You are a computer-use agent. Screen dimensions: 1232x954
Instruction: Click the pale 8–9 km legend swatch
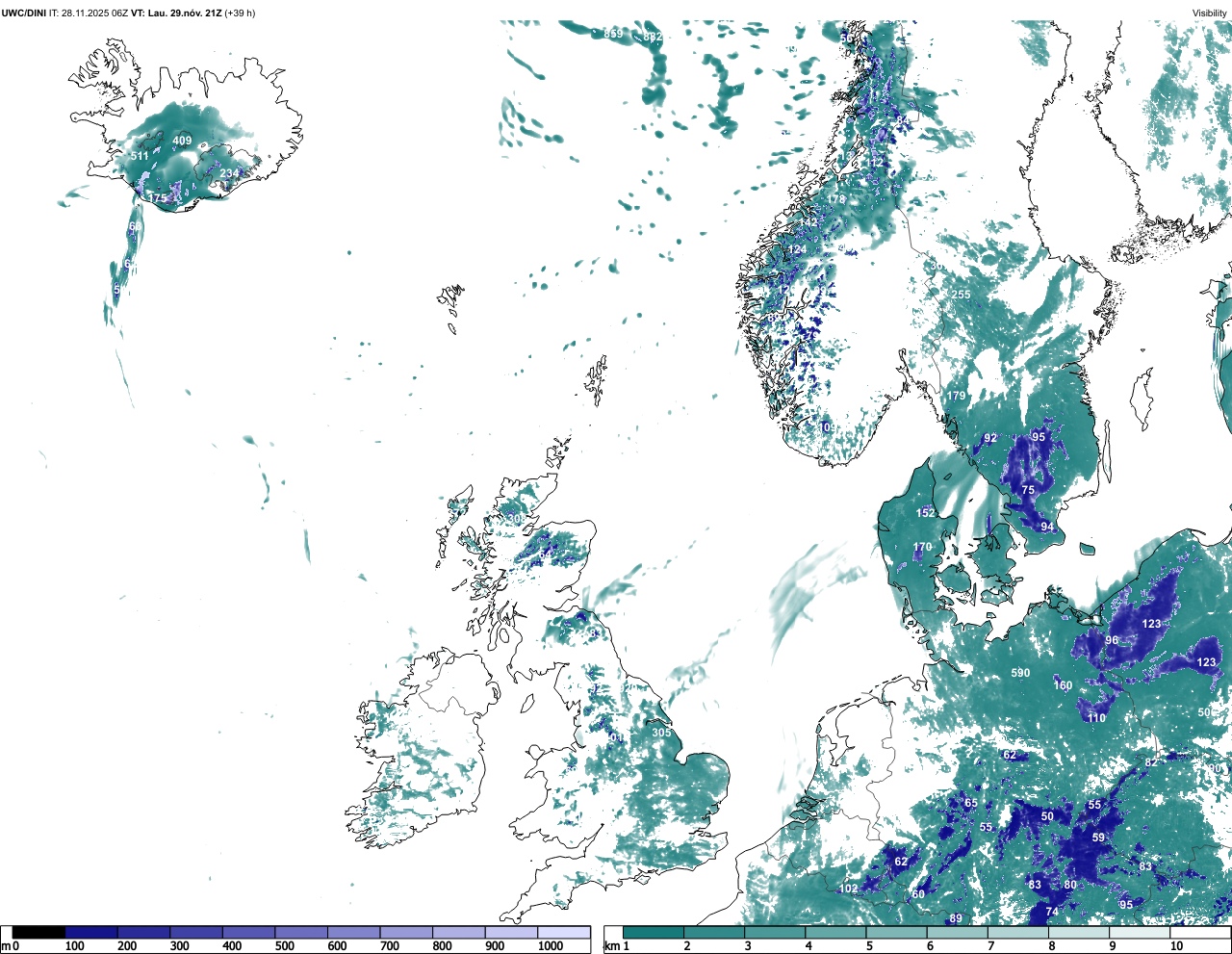click(x=1080, y=932)
